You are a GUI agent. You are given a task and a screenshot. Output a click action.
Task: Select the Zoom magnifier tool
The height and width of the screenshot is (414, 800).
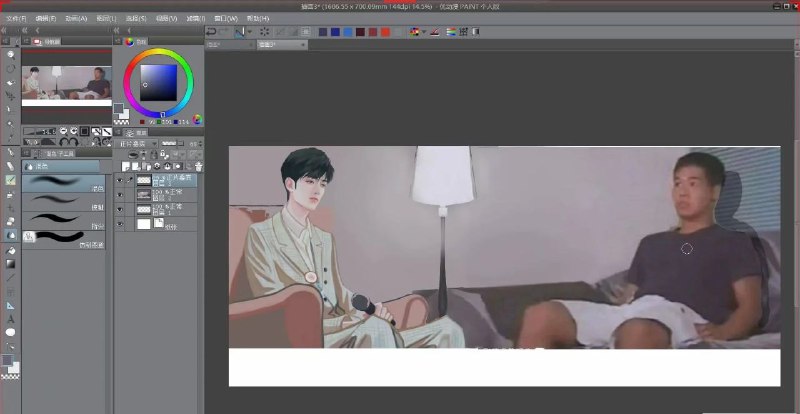pyautogui.click(x=10, y=53)
